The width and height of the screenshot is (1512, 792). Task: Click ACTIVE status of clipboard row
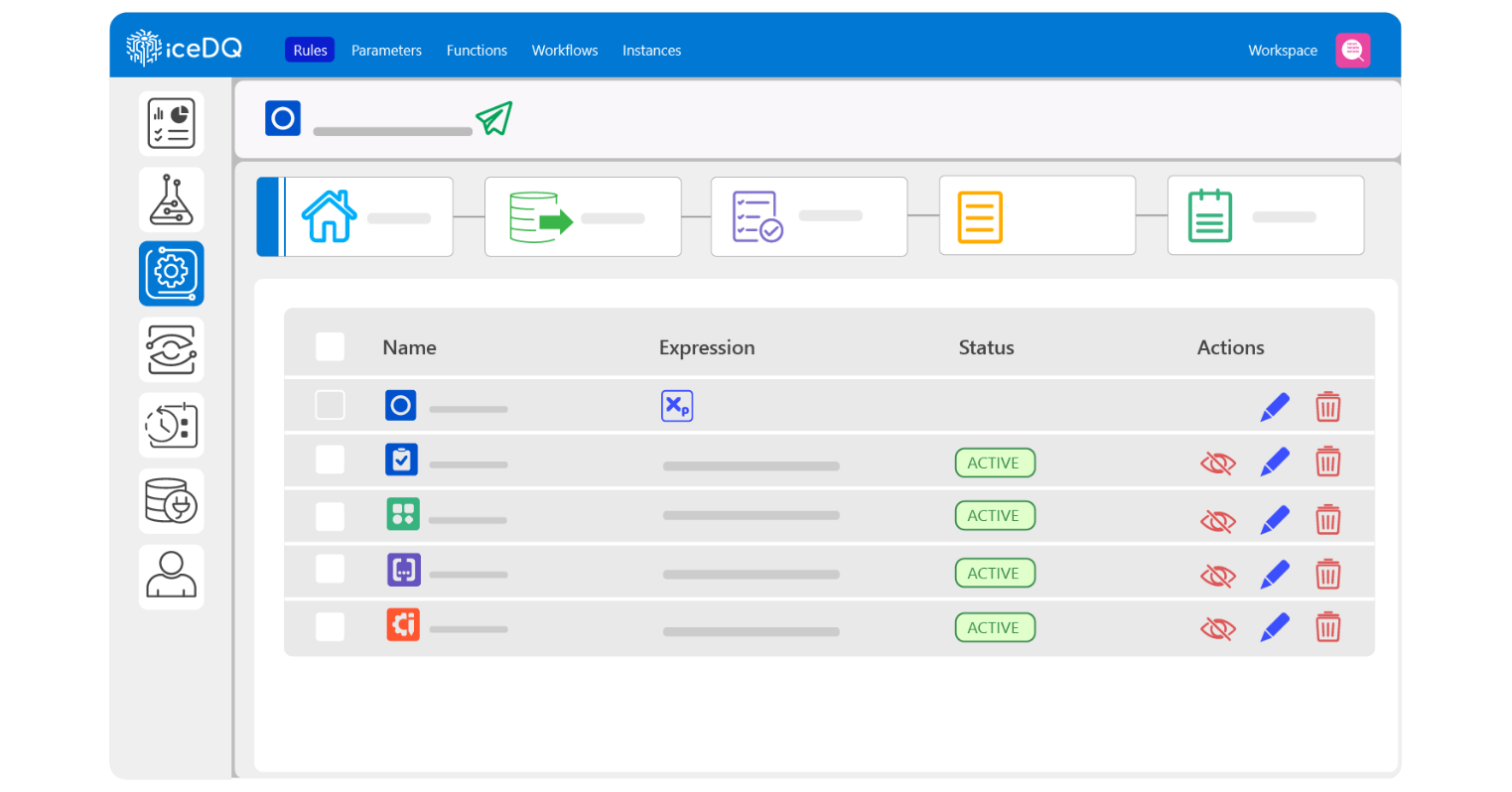[995, 462]
